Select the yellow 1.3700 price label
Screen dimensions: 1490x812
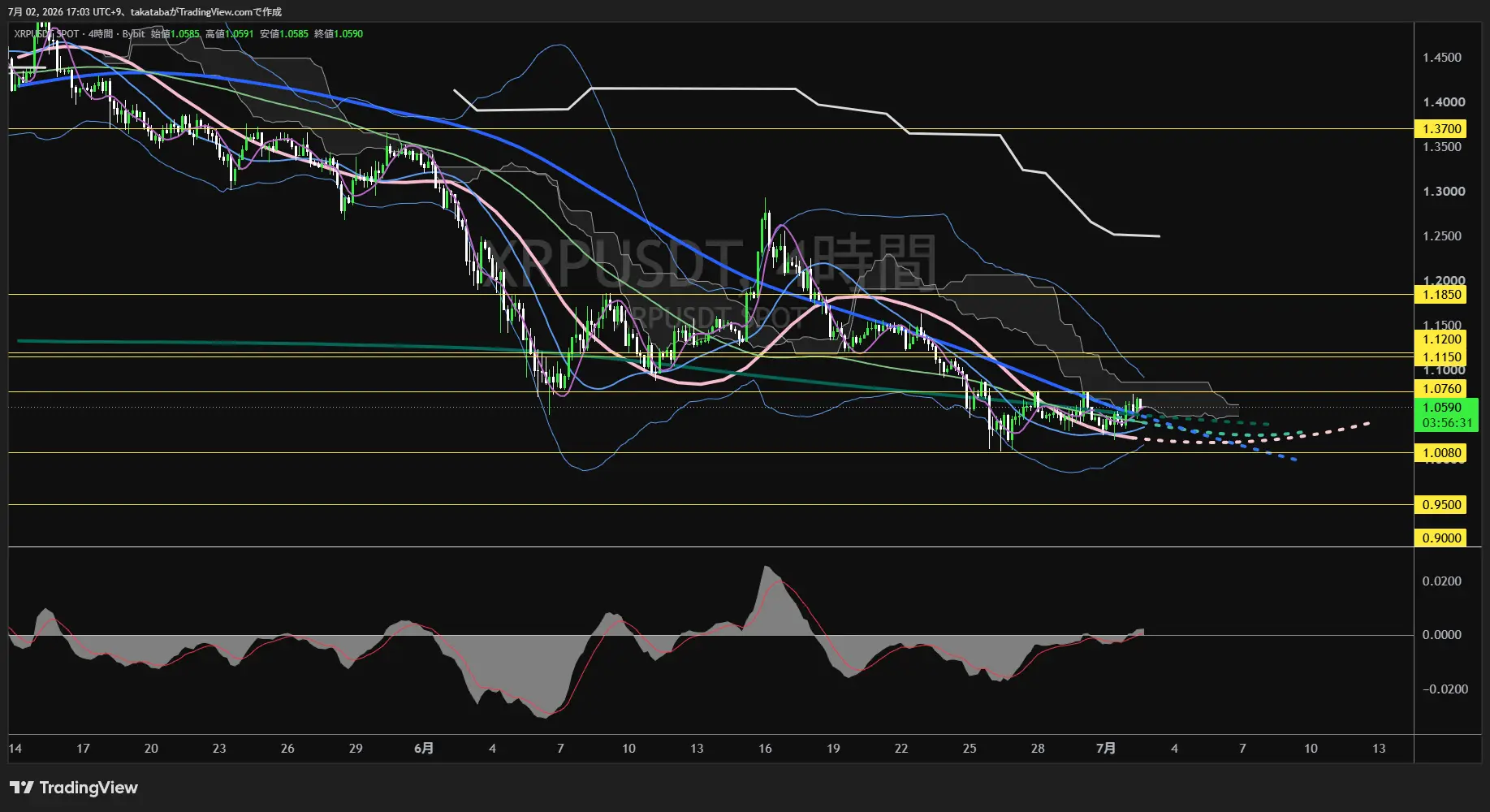1441,129
